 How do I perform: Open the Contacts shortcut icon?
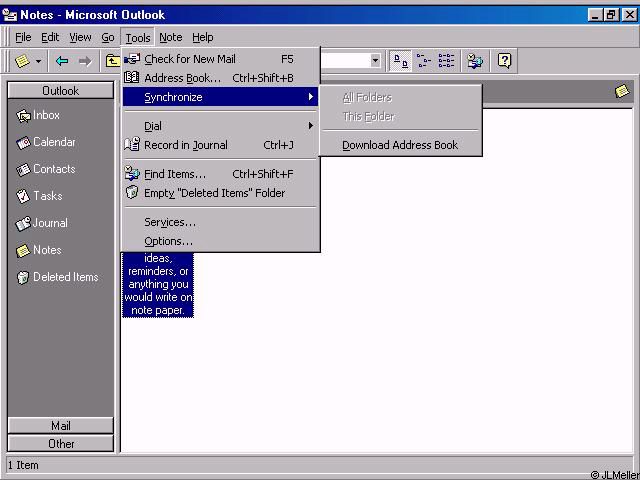pos(23,170)
